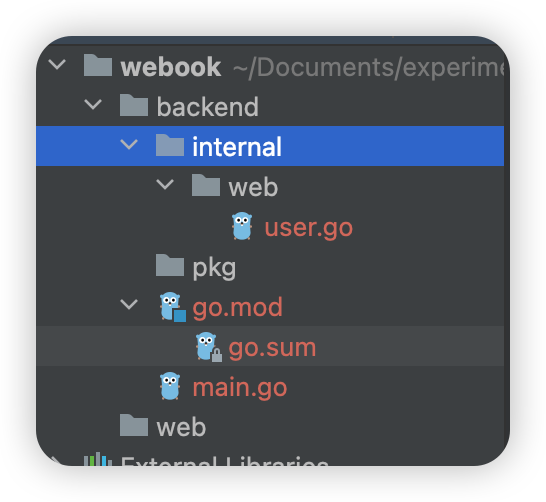Click the gopher icon beside main.go
The width and height of the screenshot is (546, 502).
click(x=170, y=386)
